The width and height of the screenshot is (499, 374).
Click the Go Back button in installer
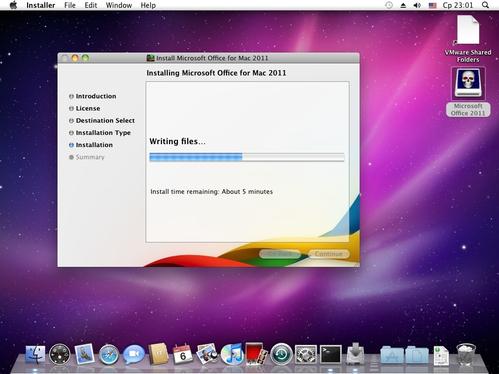(280, 254)
